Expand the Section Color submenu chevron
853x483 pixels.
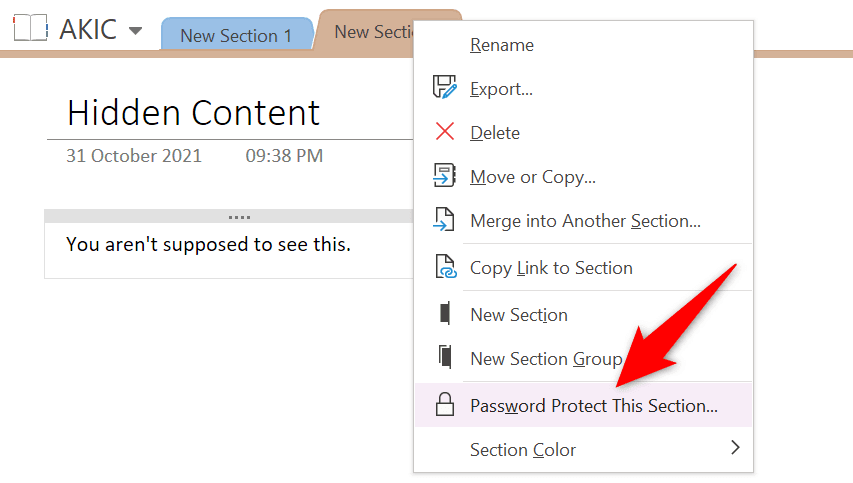click(x=735, y=447)
